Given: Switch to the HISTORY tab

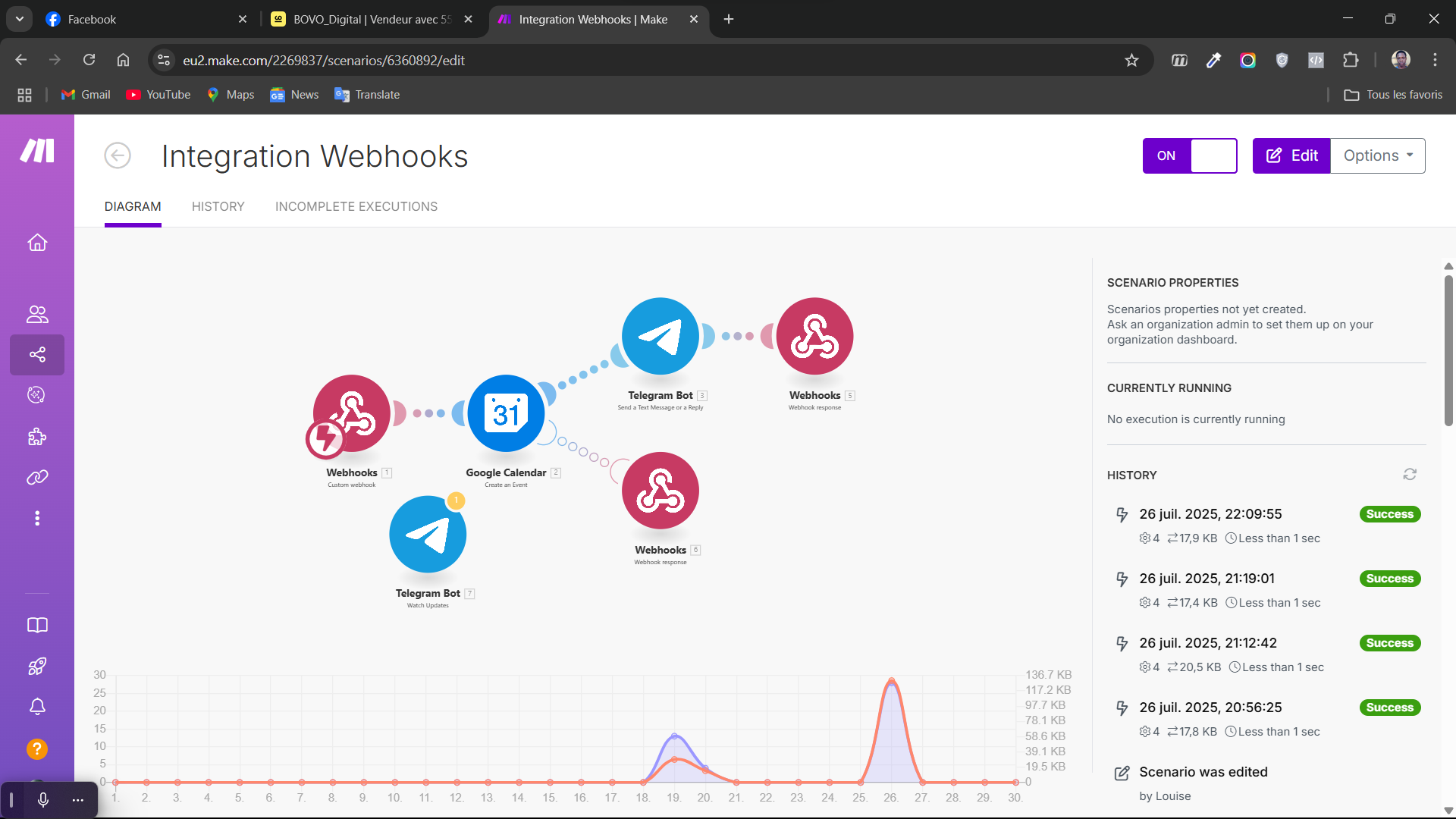Looking at the screenshot, I should pos(218,206).
